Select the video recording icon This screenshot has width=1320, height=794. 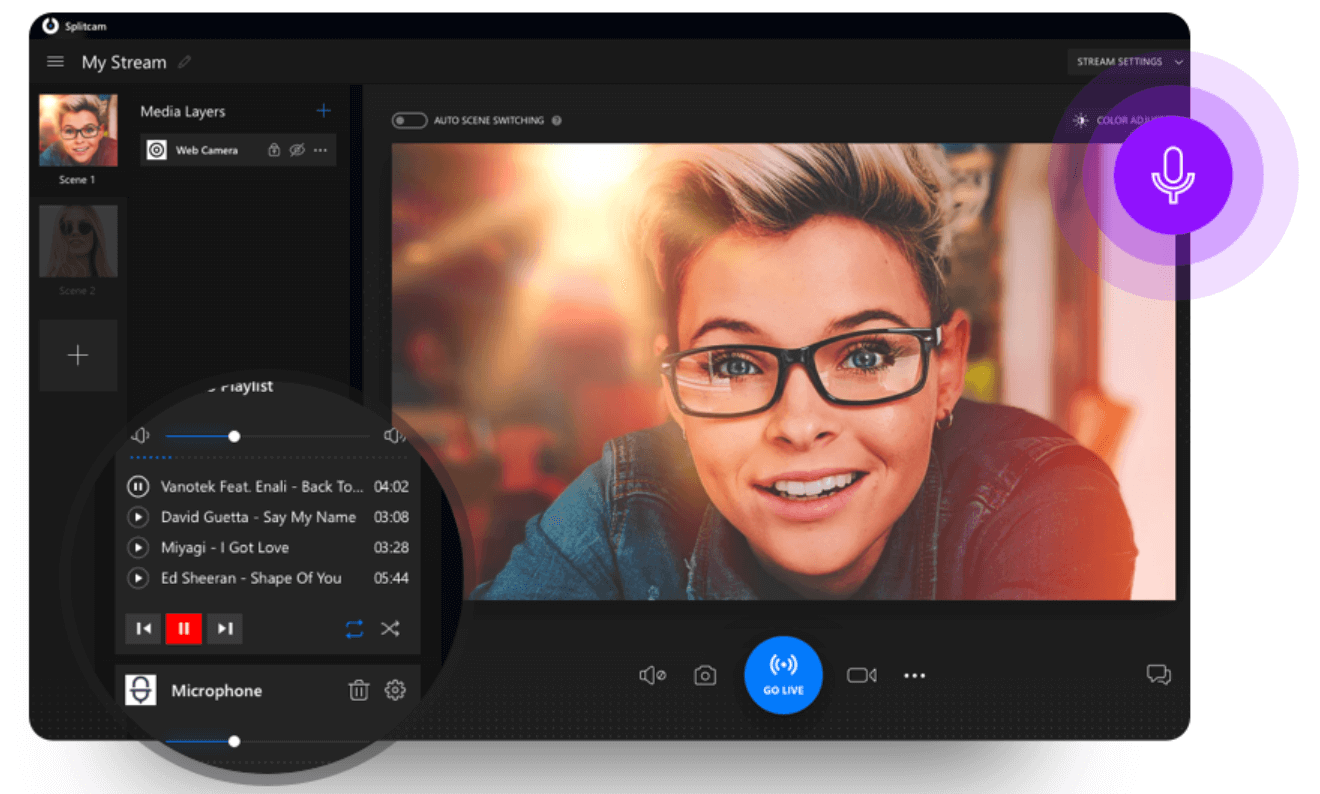pos(862,675)
